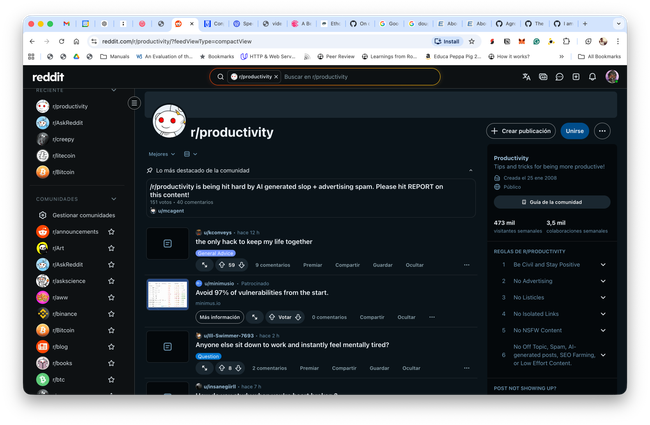Click the Reddit search input field
This screenshot has width=650, height=425.
[358, 76]
